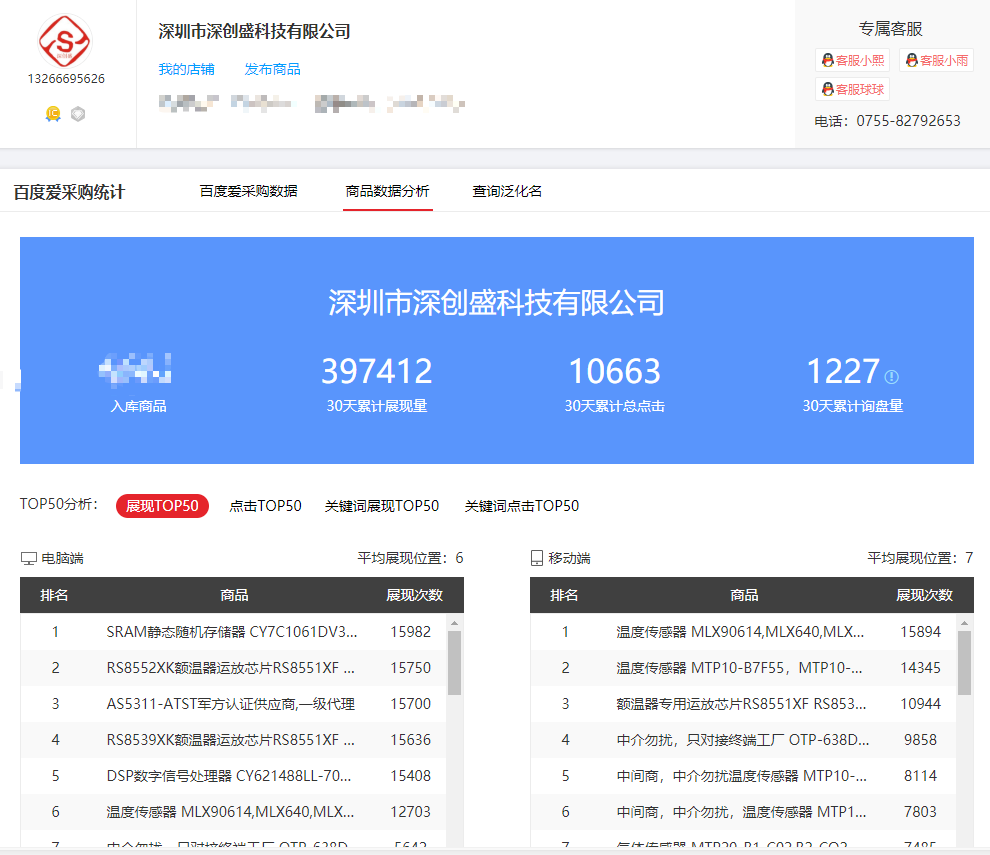Viewport: 990px width, 855px height.
Task: Click the QQ icon beside 客服小雨
Action: (x=910, y=60)
